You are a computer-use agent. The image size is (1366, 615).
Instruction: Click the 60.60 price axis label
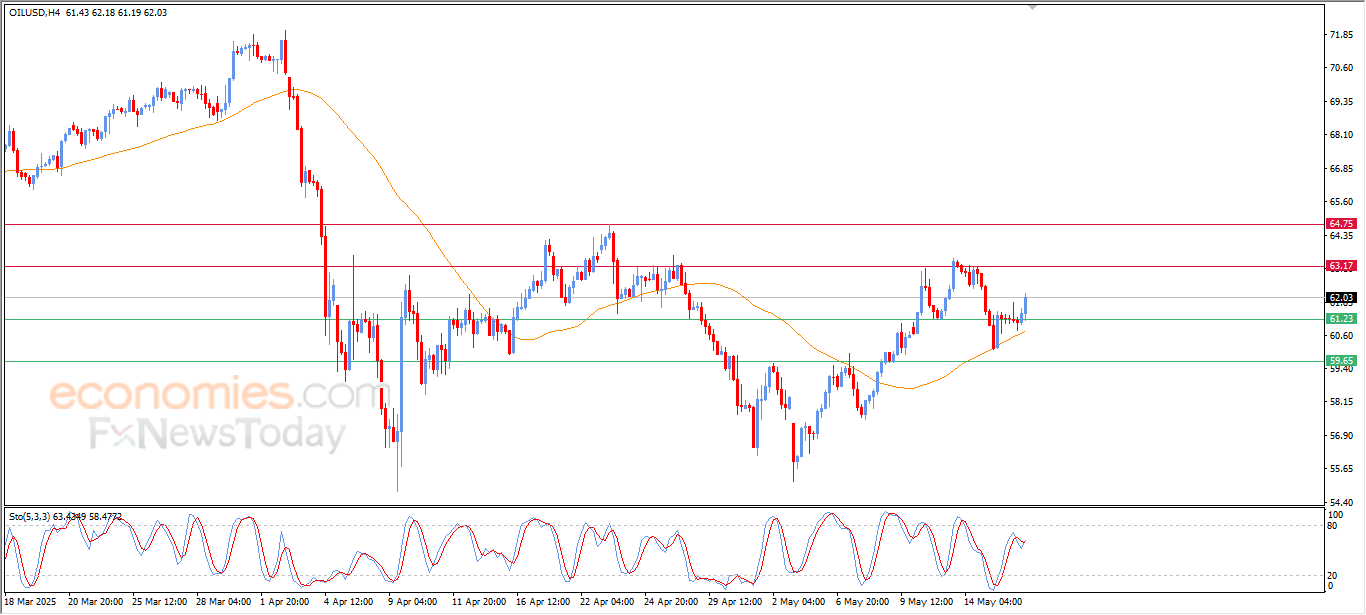1342,335
